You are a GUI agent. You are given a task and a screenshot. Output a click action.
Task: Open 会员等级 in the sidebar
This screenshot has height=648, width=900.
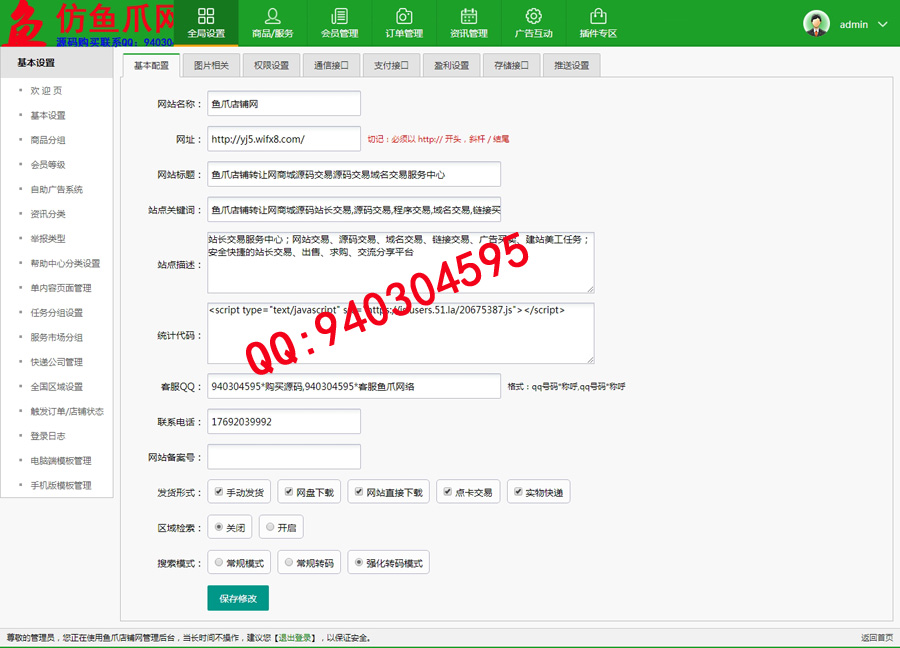click(48, 165)
